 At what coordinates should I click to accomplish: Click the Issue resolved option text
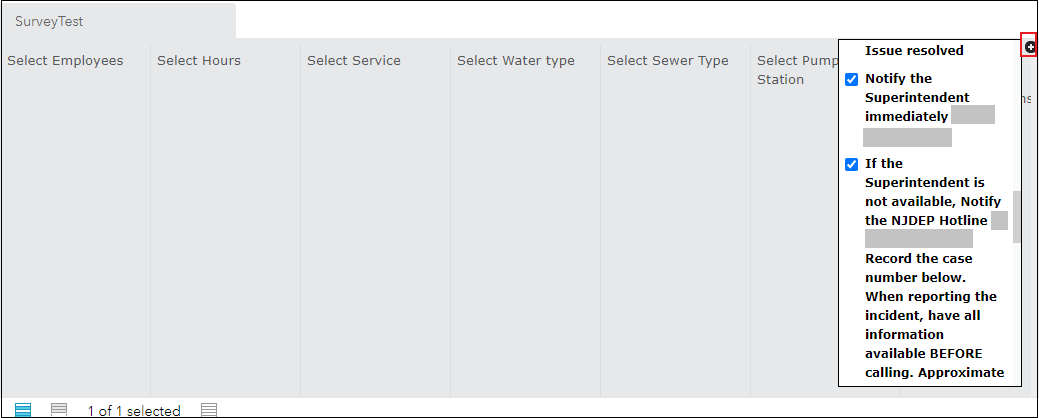pyautogui.click(x=914, y=50)
